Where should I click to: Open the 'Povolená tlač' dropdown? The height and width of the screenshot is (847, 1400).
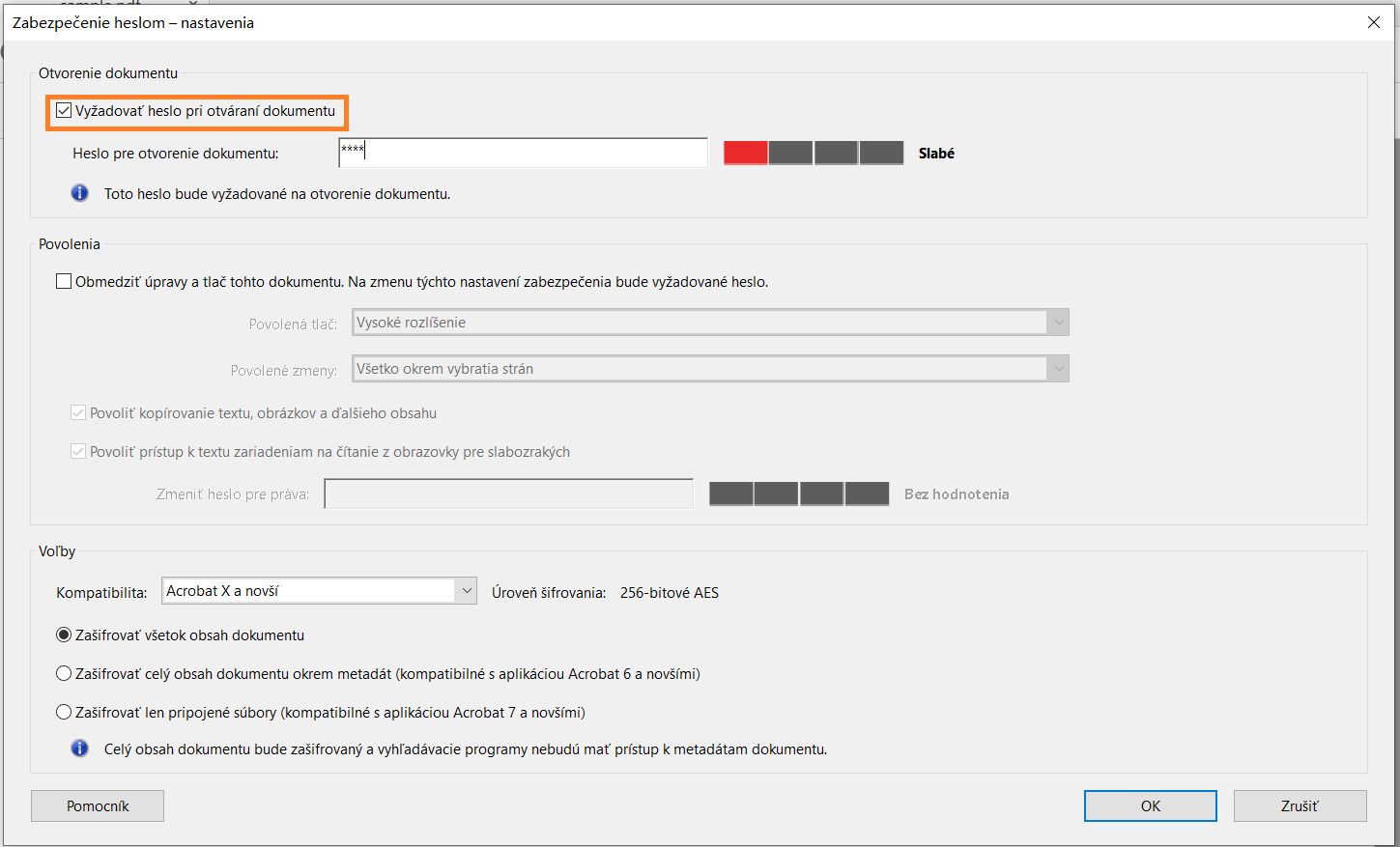(710, 323)
